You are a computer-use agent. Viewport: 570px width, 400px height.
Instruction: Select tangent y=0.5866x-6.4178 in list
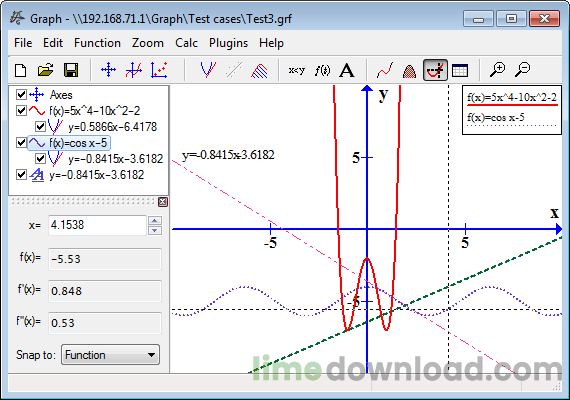click(x=112, y=127)
